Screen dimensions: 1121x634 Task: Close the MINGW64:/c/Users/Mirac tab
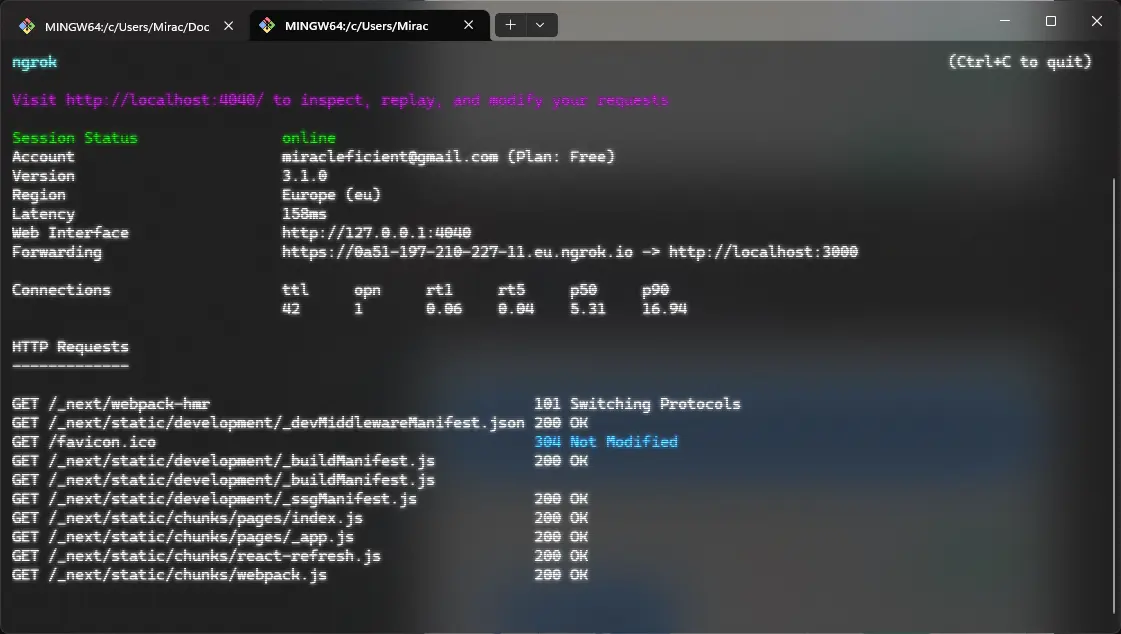click(x=468, y=25)
